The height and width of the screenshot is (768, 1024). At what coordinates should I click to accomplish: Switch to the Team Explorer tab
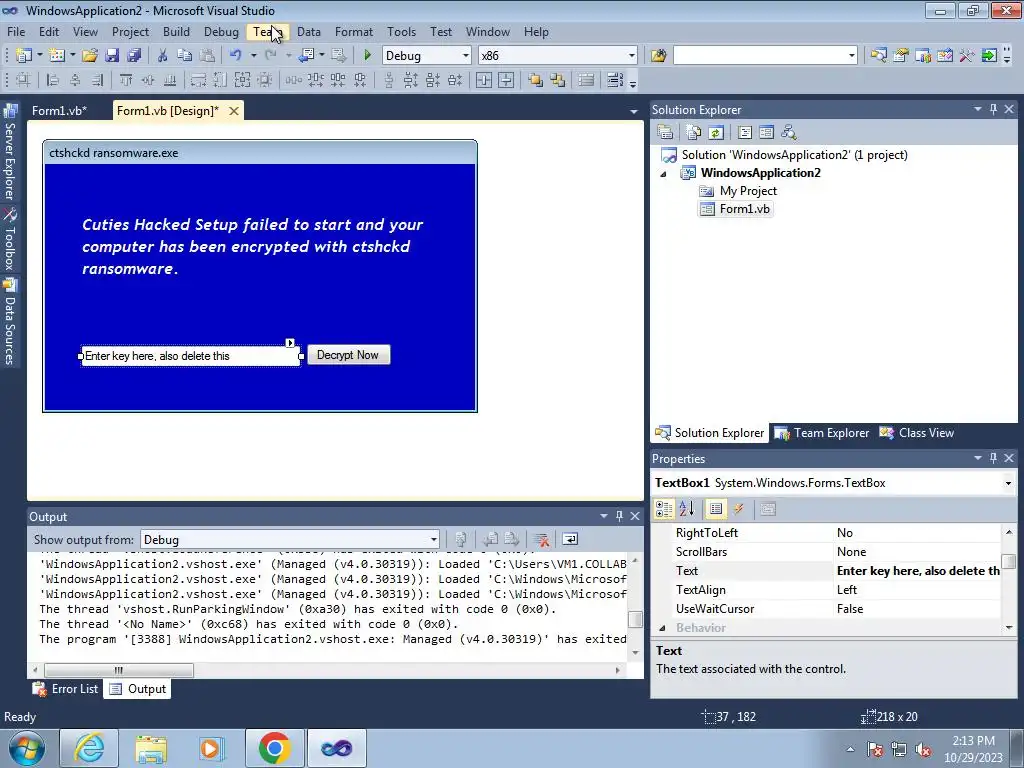[x=822, y=433]
